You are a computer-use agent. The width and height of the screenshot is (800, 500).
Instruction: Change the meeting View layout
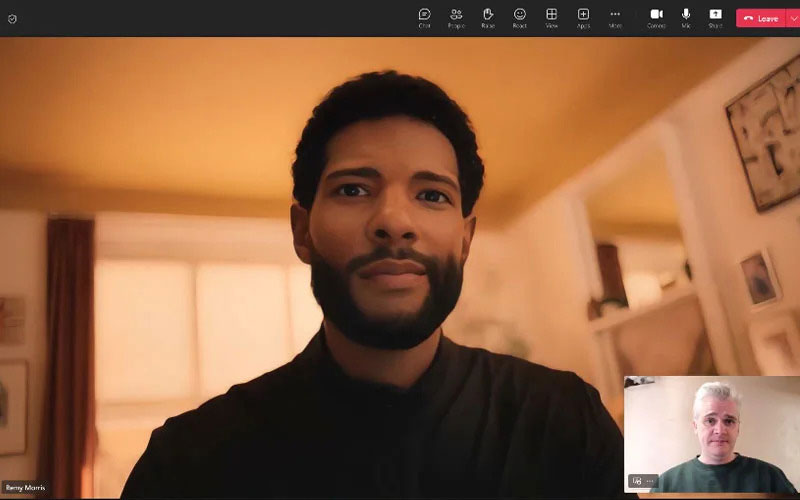coord(552,18)
